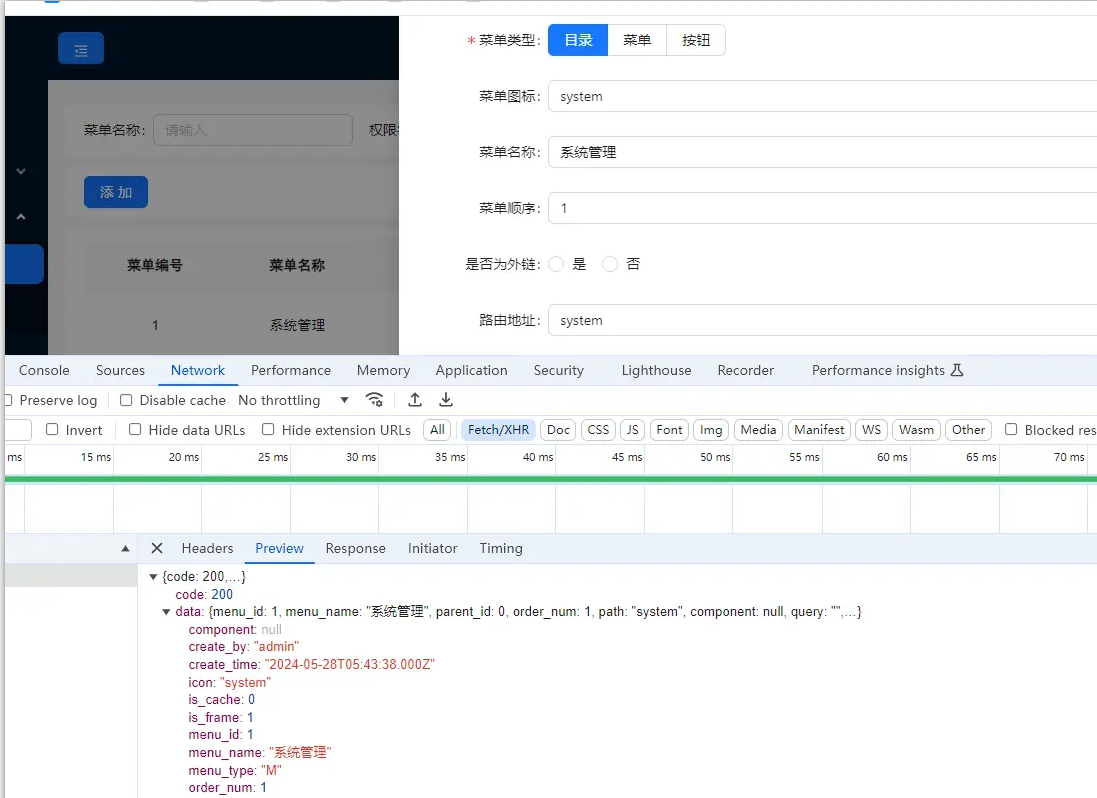The height and width of the screenshot is (798, 1097).
Task: Show the request Headers tab
Action: coord(207,548)
